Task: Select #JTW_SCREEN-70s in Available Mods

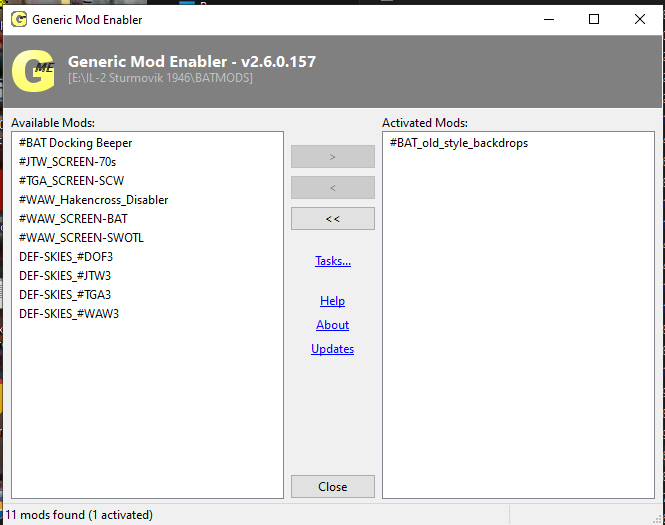Action: coord(67,162)
